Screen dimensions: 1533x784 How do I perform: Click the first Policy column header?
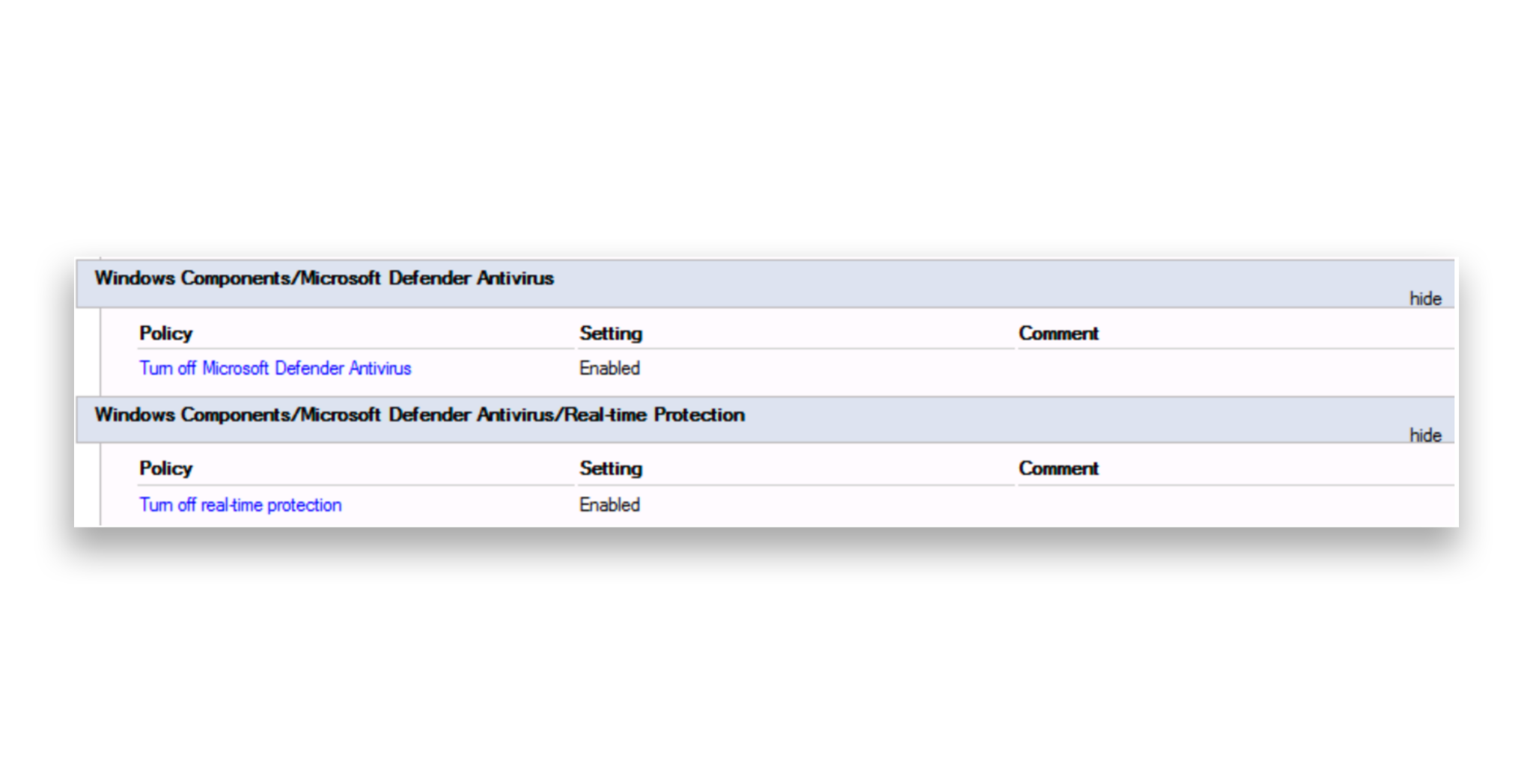[166, 334]
